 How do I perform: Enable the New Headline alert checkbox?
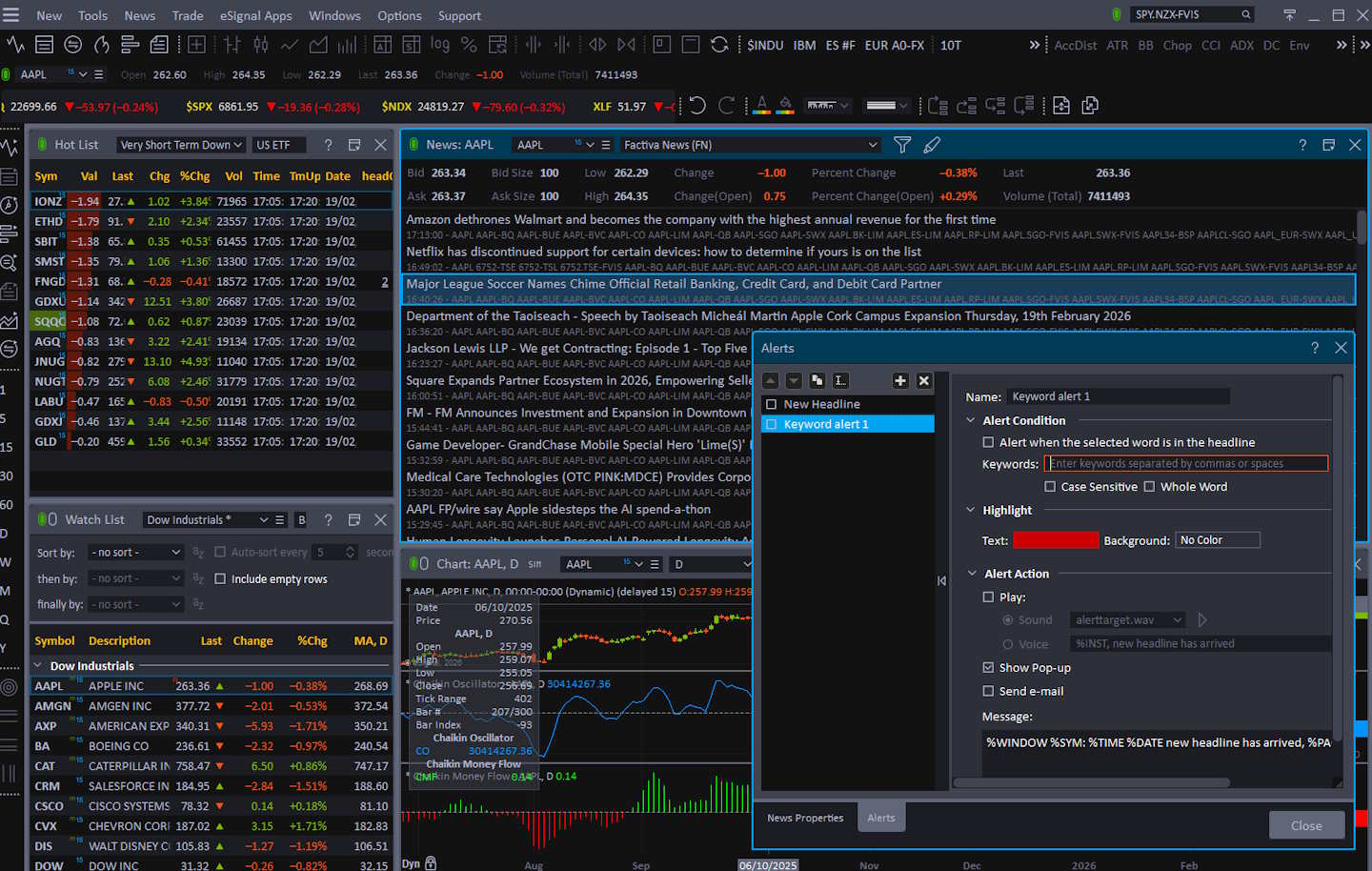(772, 404)
